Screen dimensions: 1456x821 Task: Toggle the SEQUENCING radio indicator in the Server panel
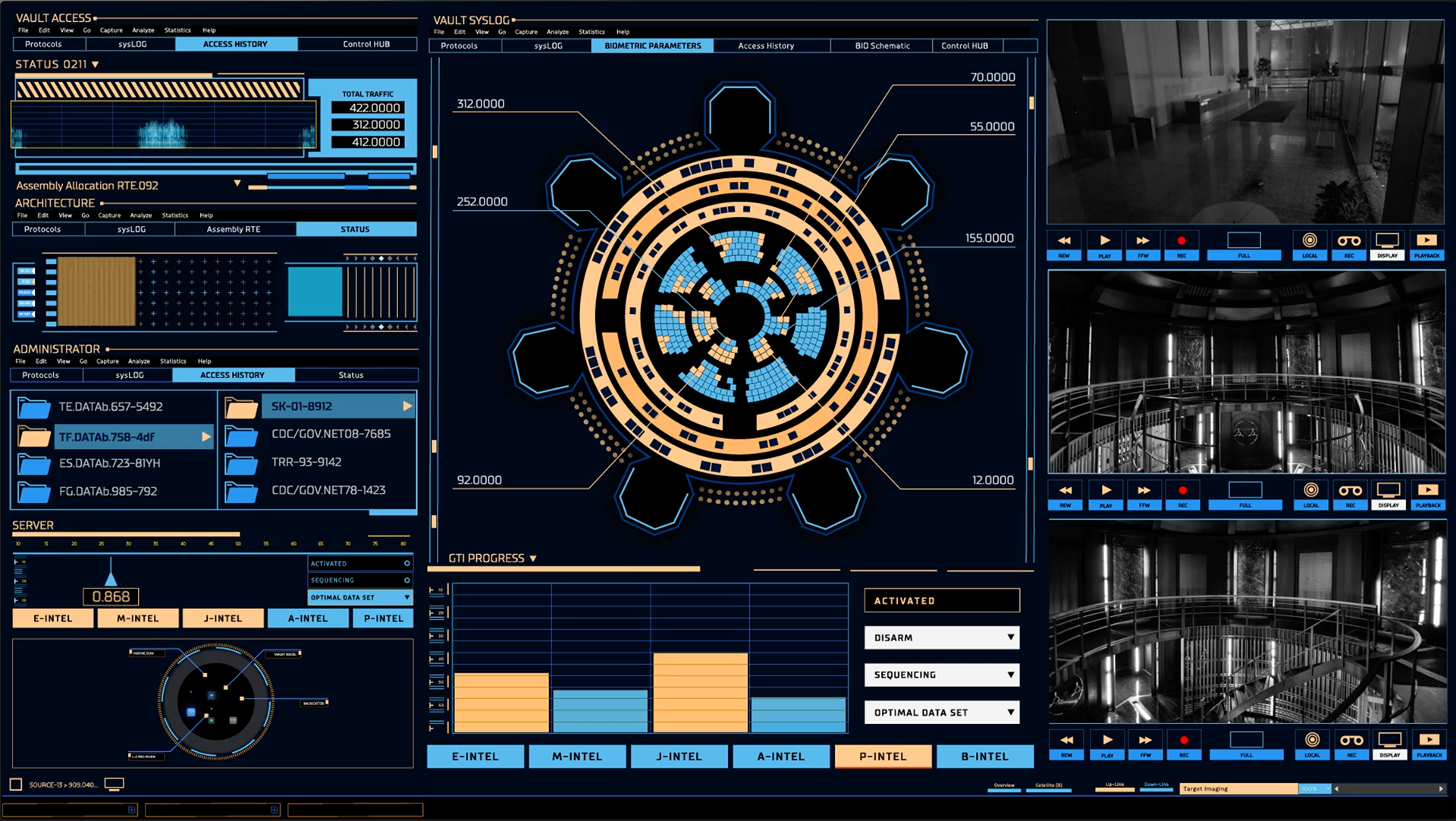407,580
